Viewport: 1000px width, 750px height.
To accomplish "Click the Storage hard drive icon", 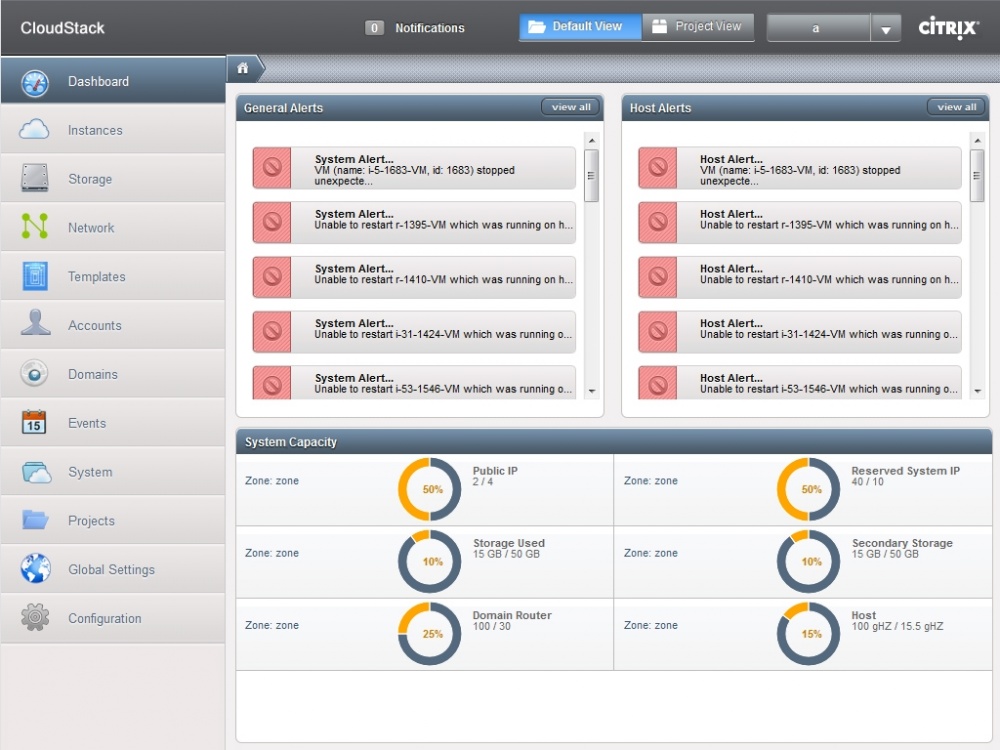I will click(34, 178).
